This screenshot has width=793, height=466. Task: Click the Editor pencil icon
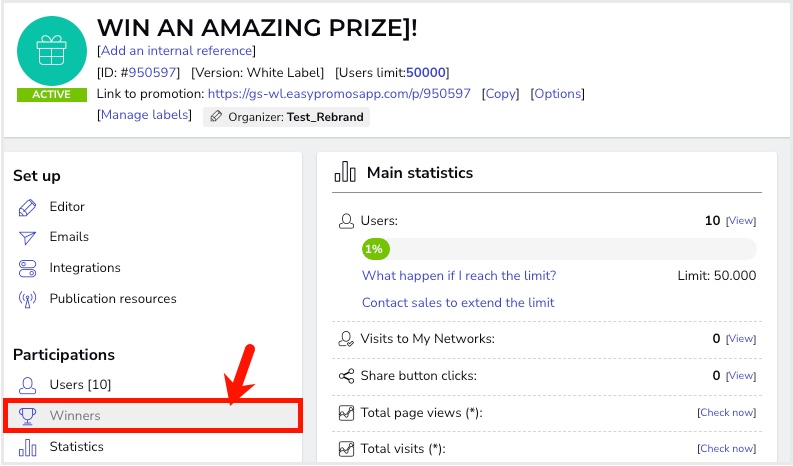point(28,207)
